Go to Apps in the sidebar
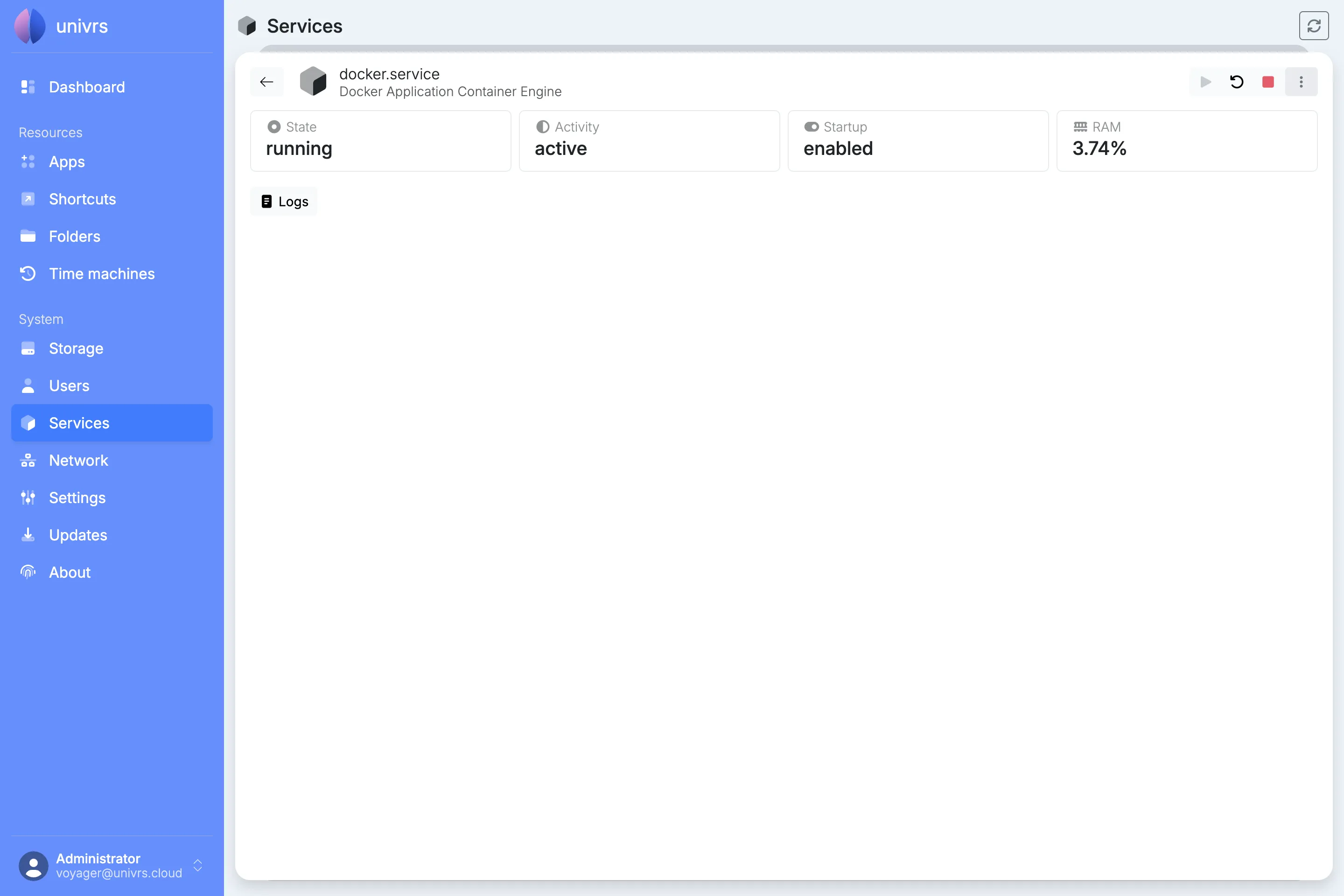Viewport: 1344px width, 896px height. (112, 162)
